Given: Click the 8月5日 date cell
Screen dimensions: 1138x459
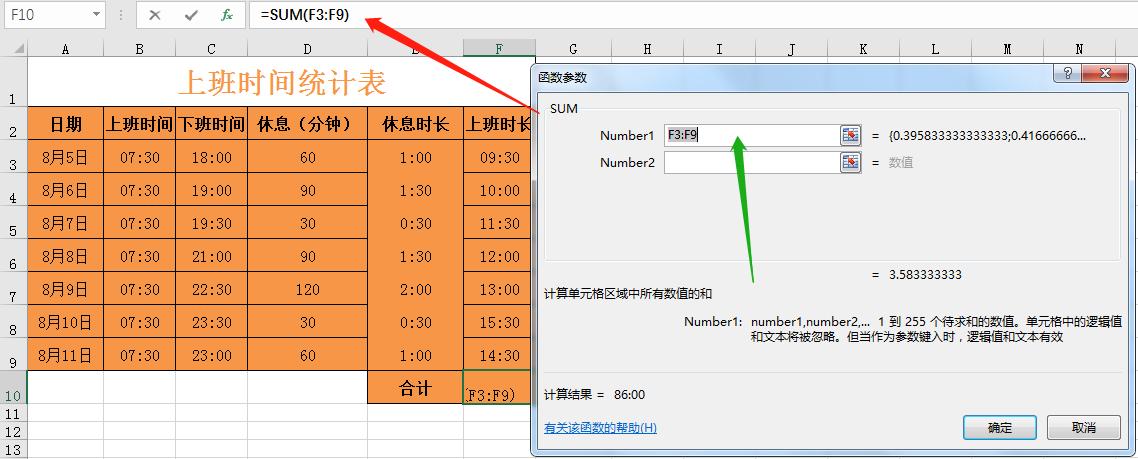Looking at the screenshot, I should (x=65, y=157).
